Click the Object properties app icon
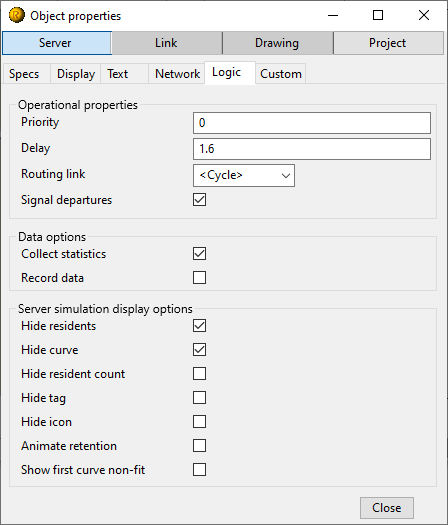 [x=16, y=15]
